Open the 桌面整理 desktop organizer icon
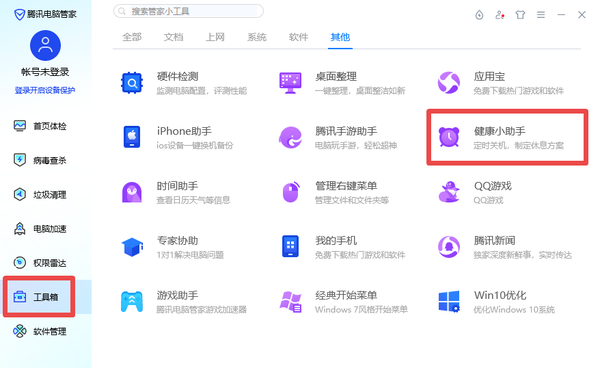Image resolution: width=600 pixels, height=368 pixels. tap(290, 83)
